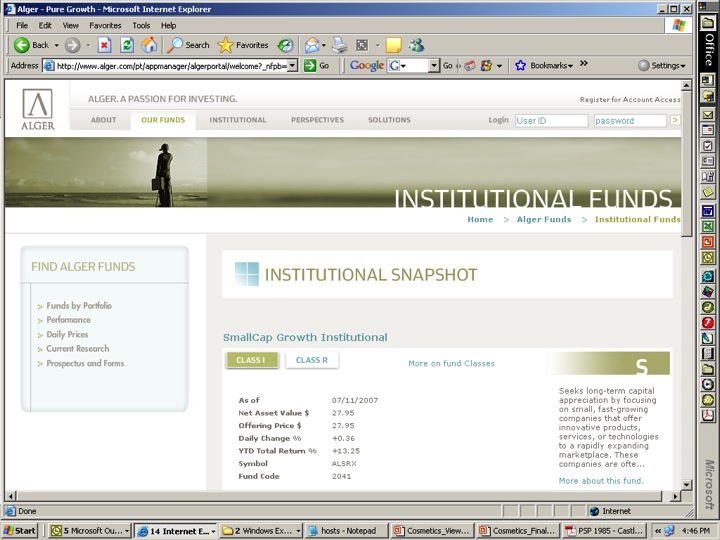720x540 pixels.
Task: Open Google toolbar Settings
Action: [x=662, y=66]
